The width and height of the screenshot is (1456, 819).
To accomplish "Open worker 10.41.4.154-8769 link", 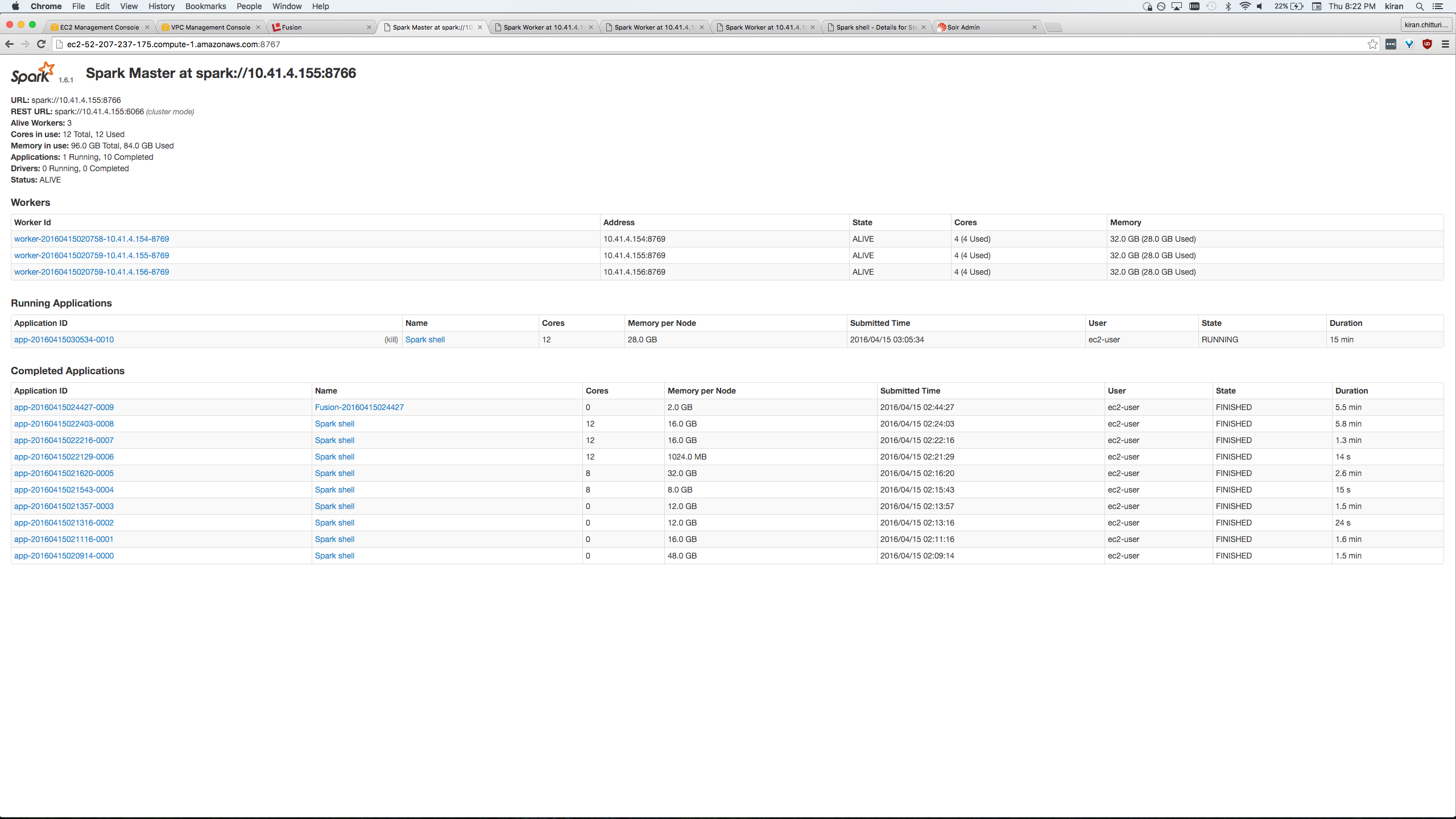I will coord(92,239).
